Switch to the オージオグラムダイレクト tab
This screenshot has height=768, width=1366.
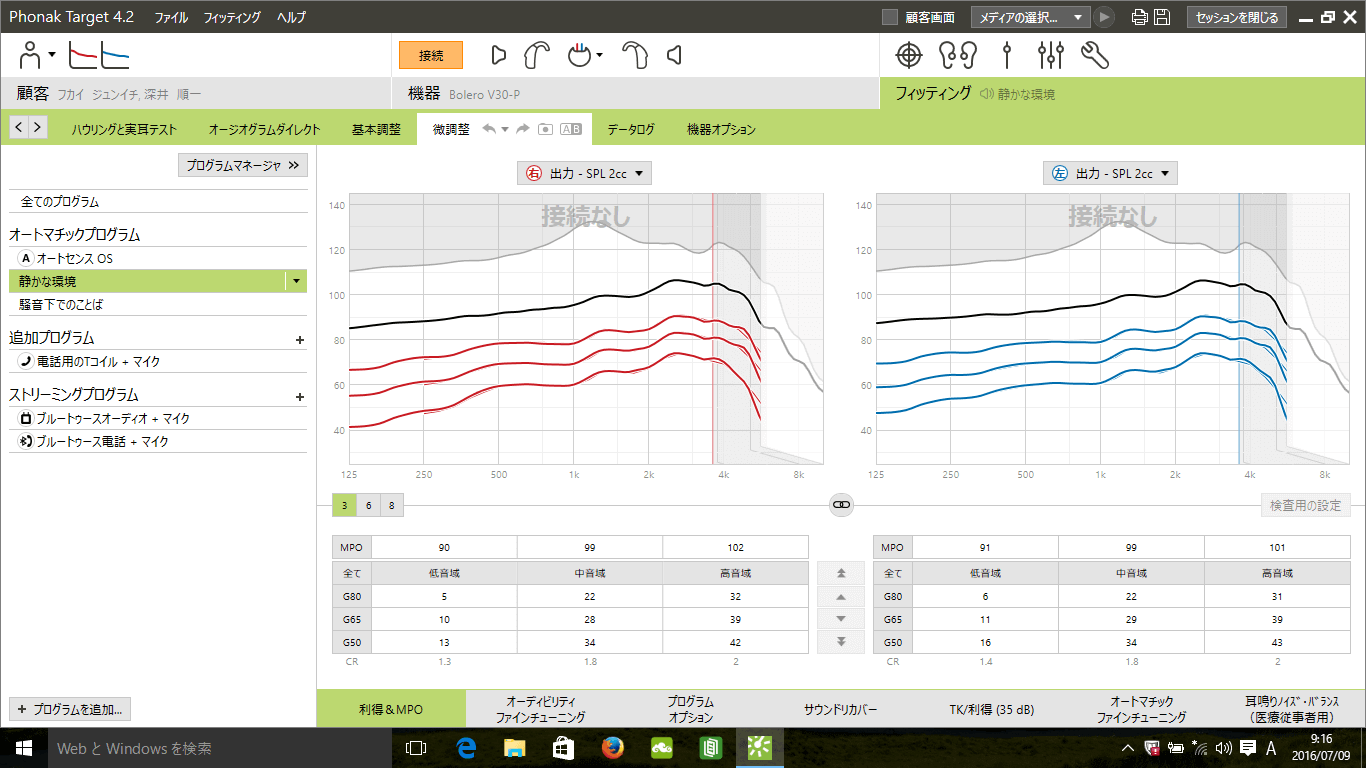point(264,129)
